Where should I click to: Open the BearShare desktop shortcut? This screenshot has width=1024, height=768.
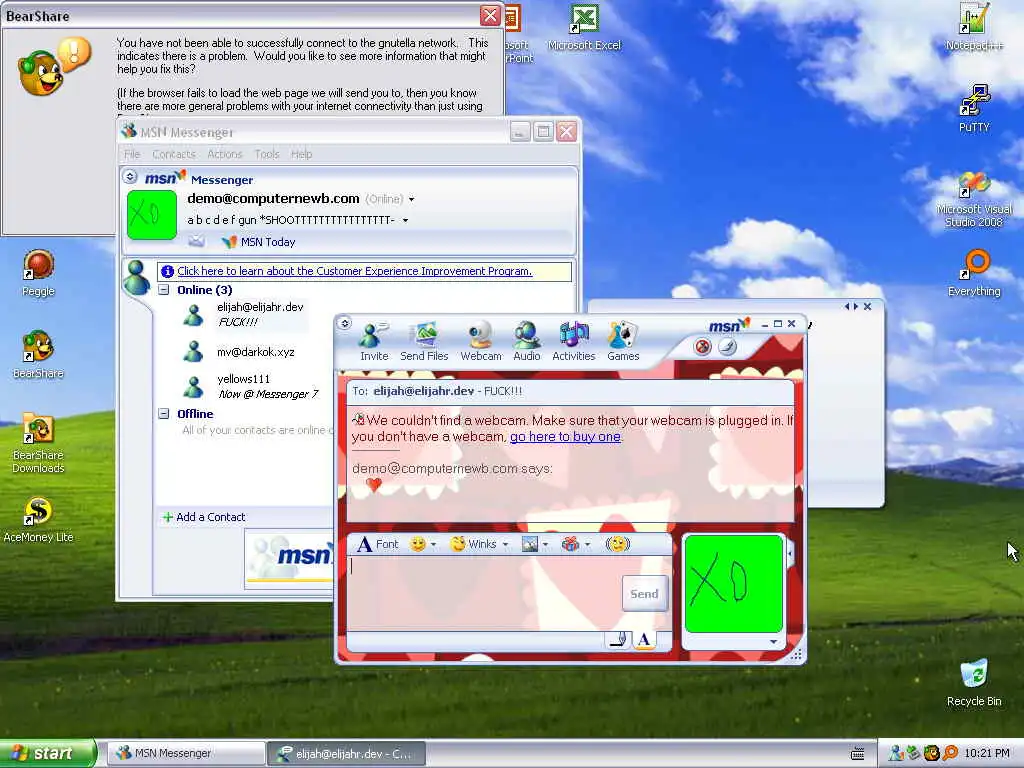[x=38, y=355]
